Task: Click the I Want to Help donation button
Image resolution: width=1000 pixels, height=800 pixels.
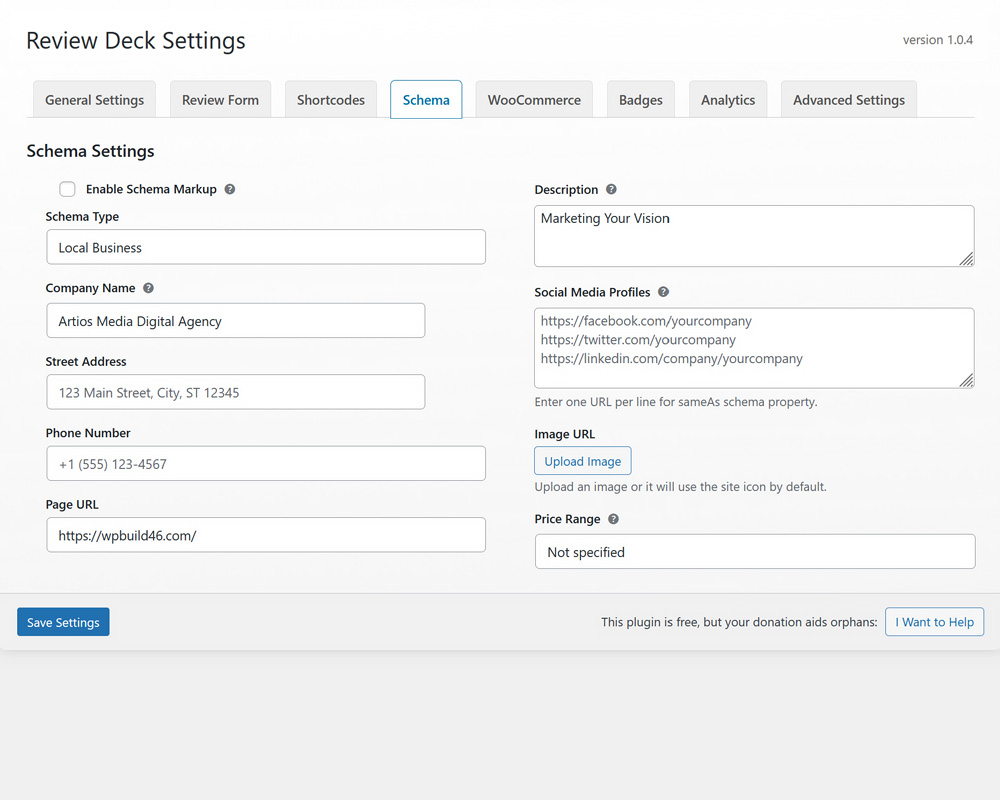Action: 934,621
